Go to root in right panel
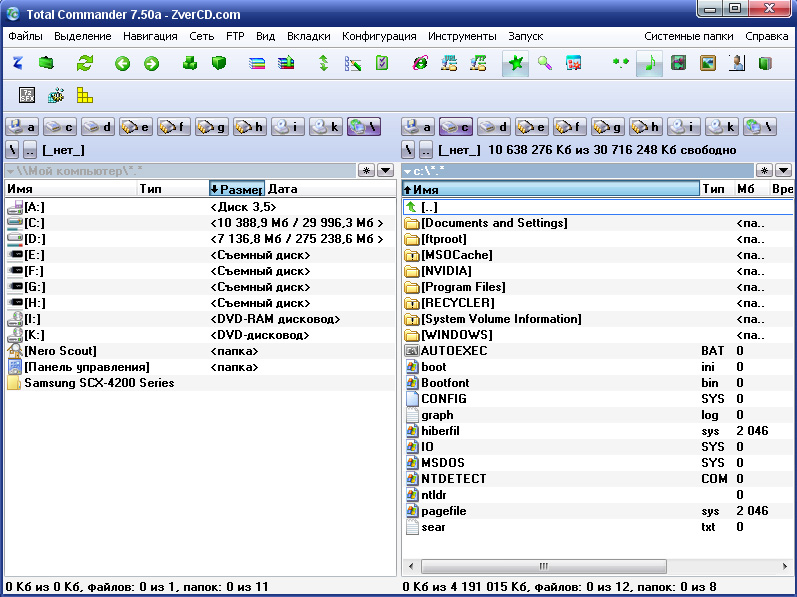This screenshot has height=597, width=797. [x=408, y=150]
